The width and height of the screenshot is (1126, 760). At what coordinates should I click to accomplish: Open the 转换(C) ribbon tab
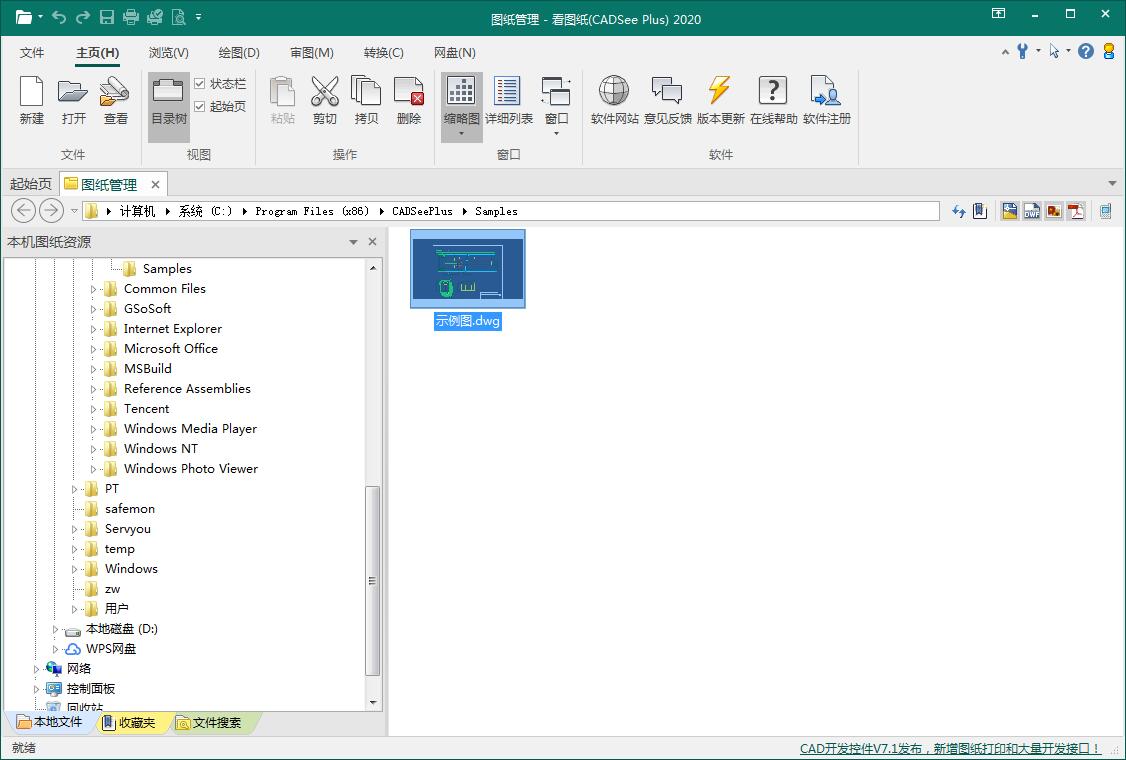[383, 52]
